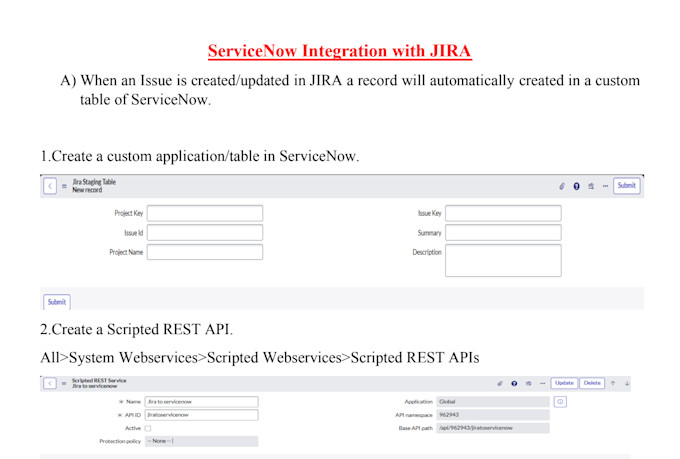Click the Application field showing Global
Viewport: 680px width, 459px height.
pos(493,402)
